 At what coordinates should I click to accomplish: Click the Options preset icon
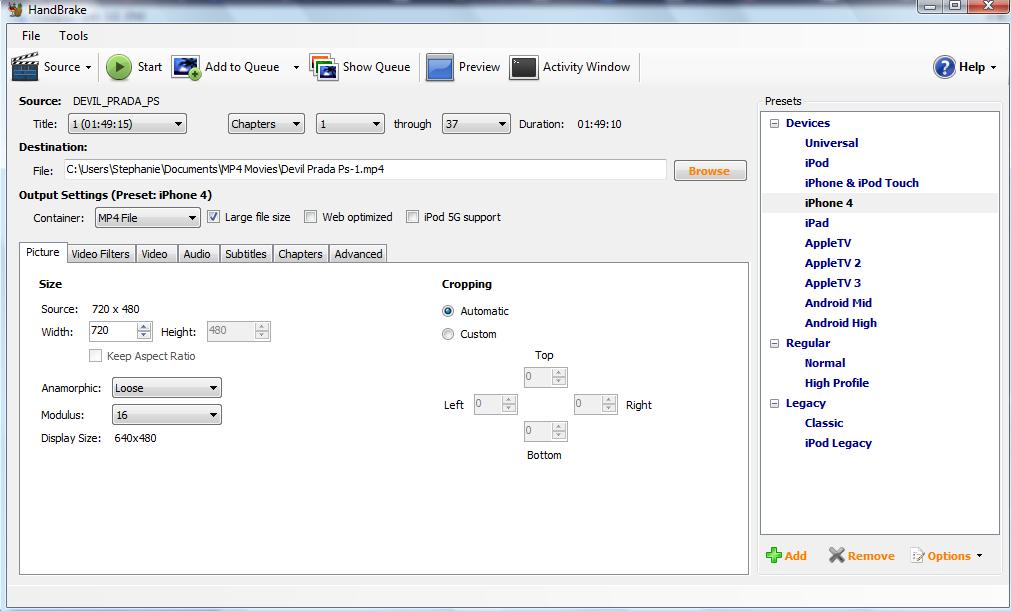(x=917, y=556)
